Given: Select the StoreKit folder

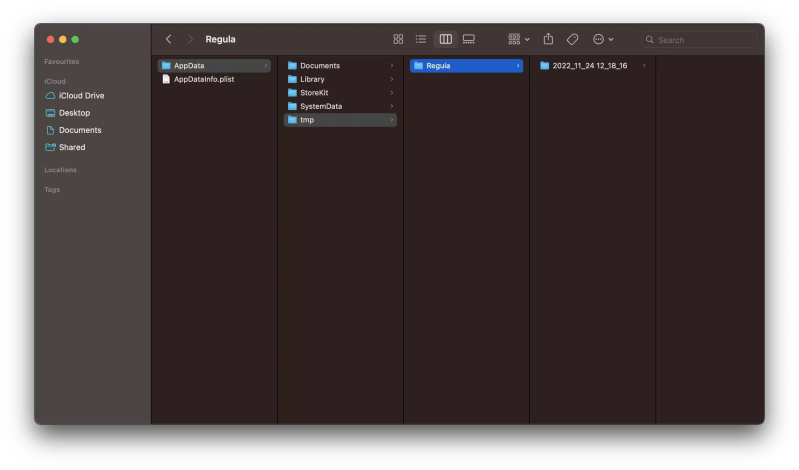Looking at the screenshot, I should coord(340,93).
